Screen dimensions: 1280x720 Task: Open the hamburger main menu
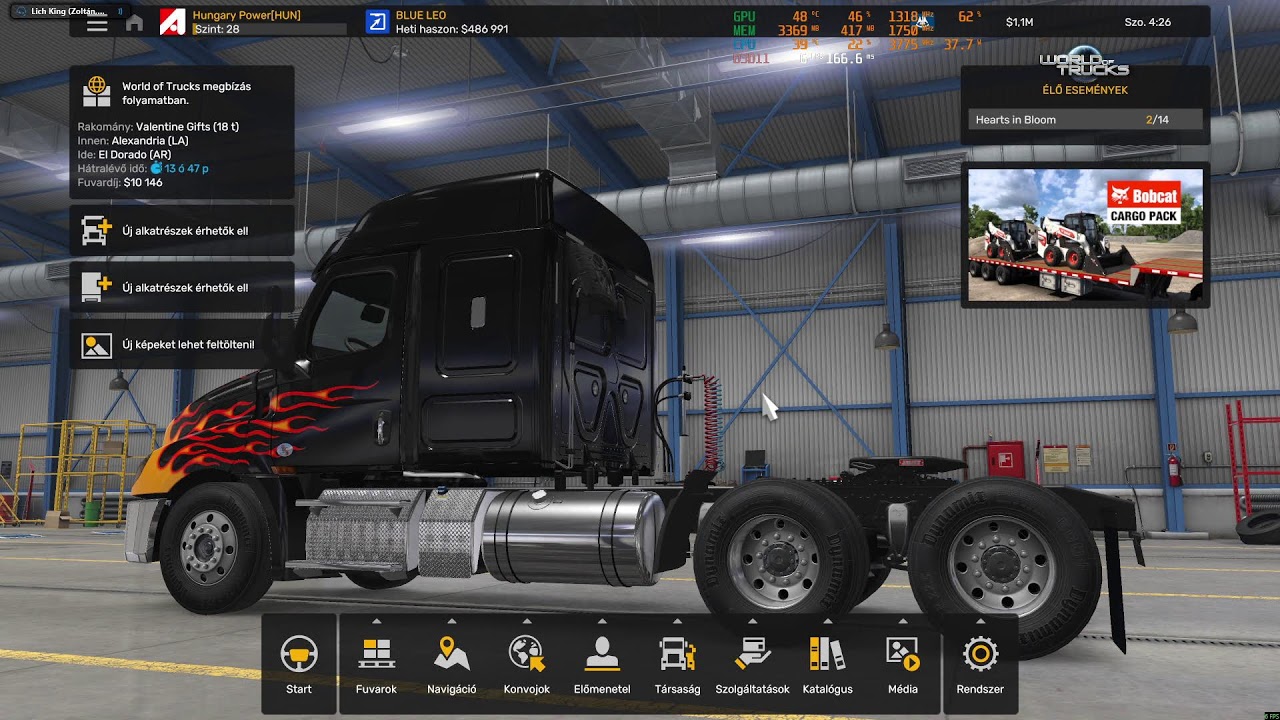point(97,23)
